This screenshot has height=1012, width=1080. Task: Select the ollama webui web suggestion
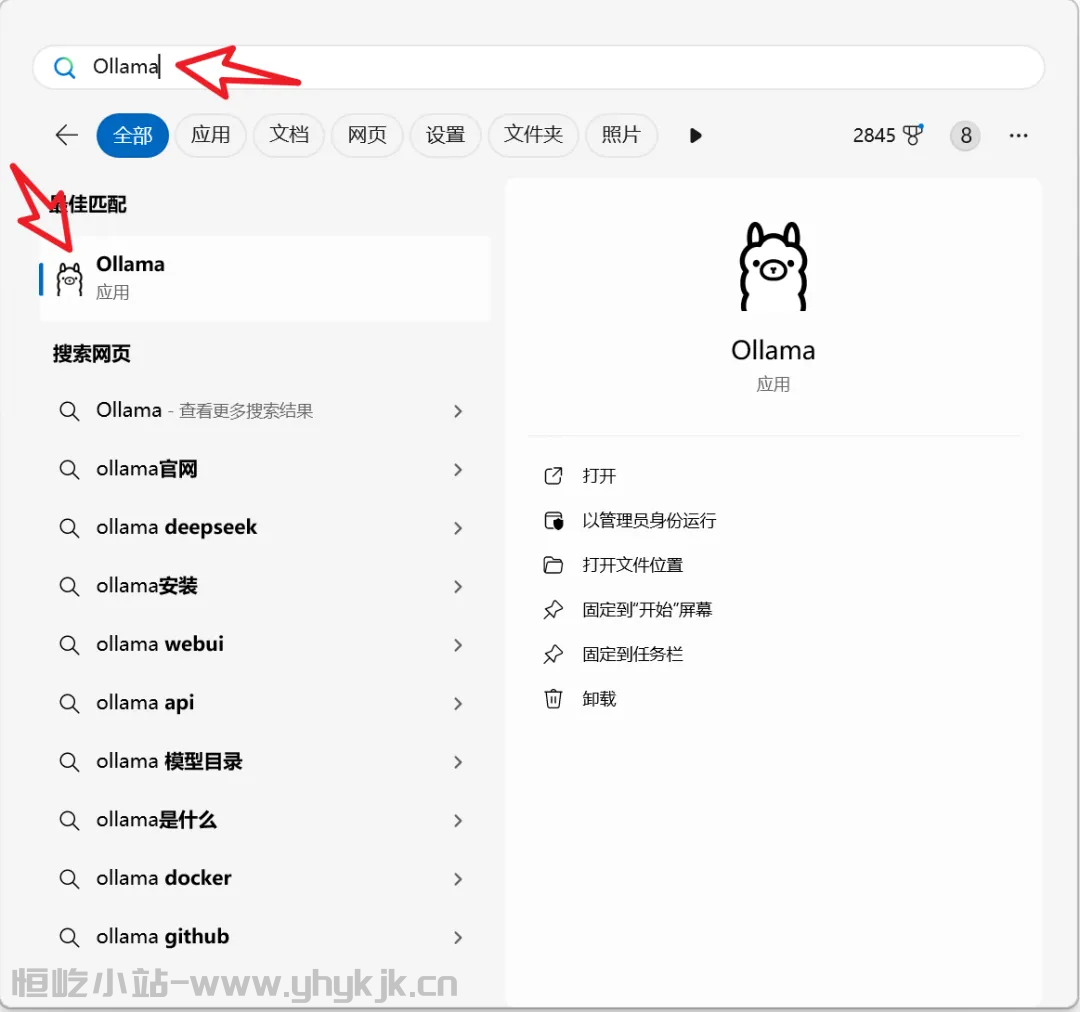click(x=265, y=645)
